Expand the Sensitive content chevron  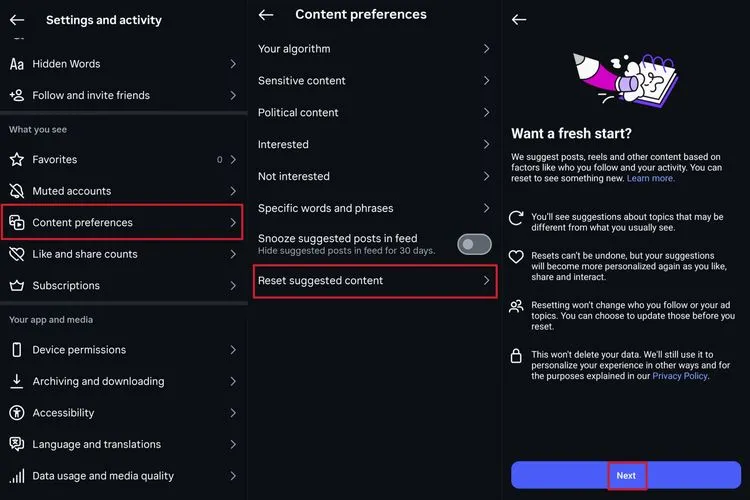click(x=486, y=81)
